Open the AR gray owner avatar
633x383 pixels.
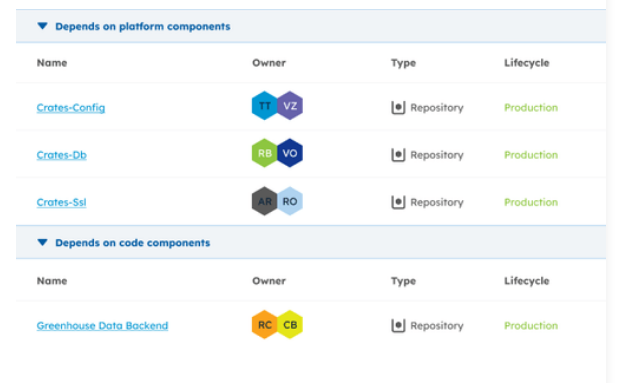tap(264, 201)
